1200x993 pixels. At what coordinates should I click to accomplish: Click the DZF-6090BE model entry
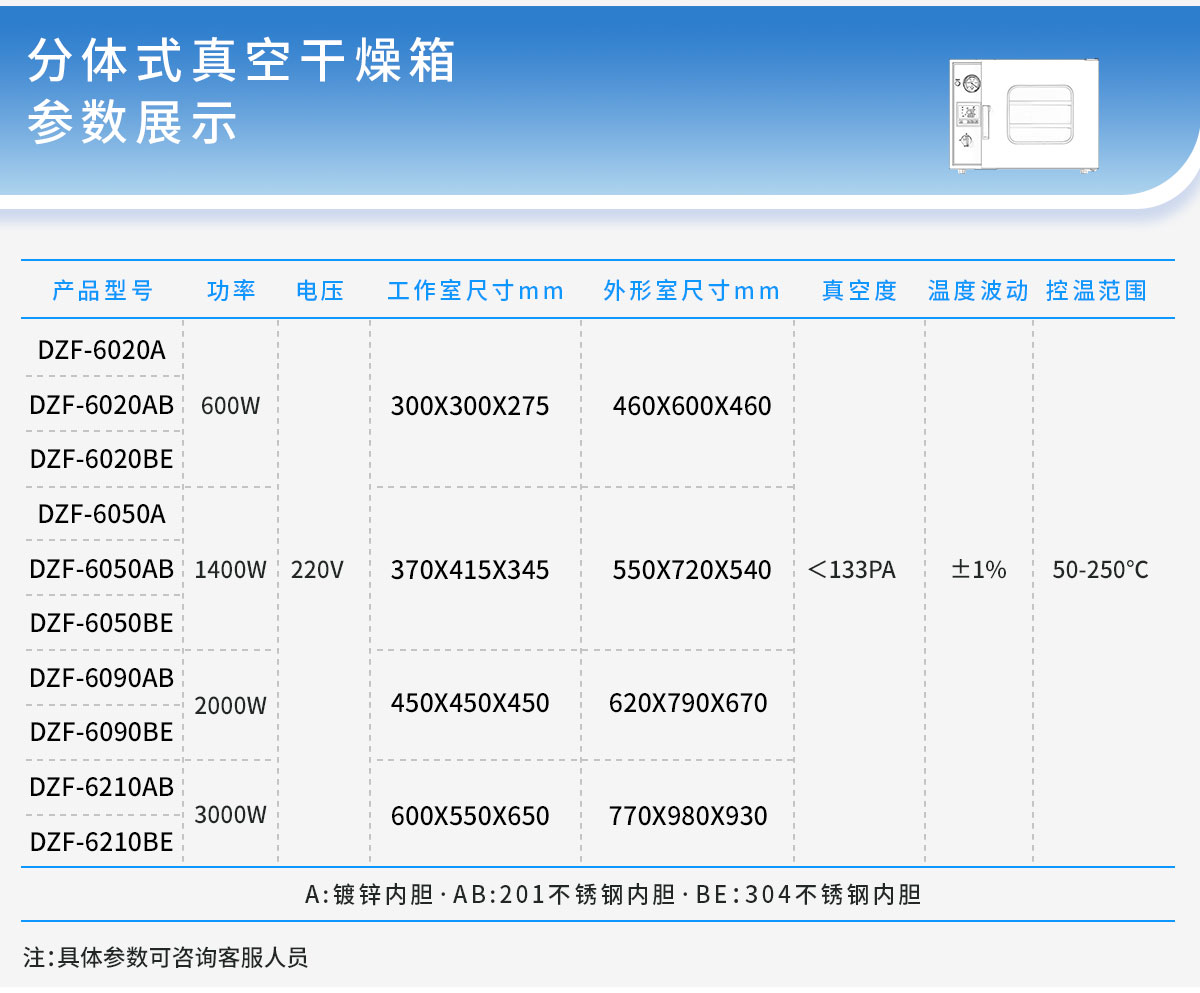click(x=102, y=732)
